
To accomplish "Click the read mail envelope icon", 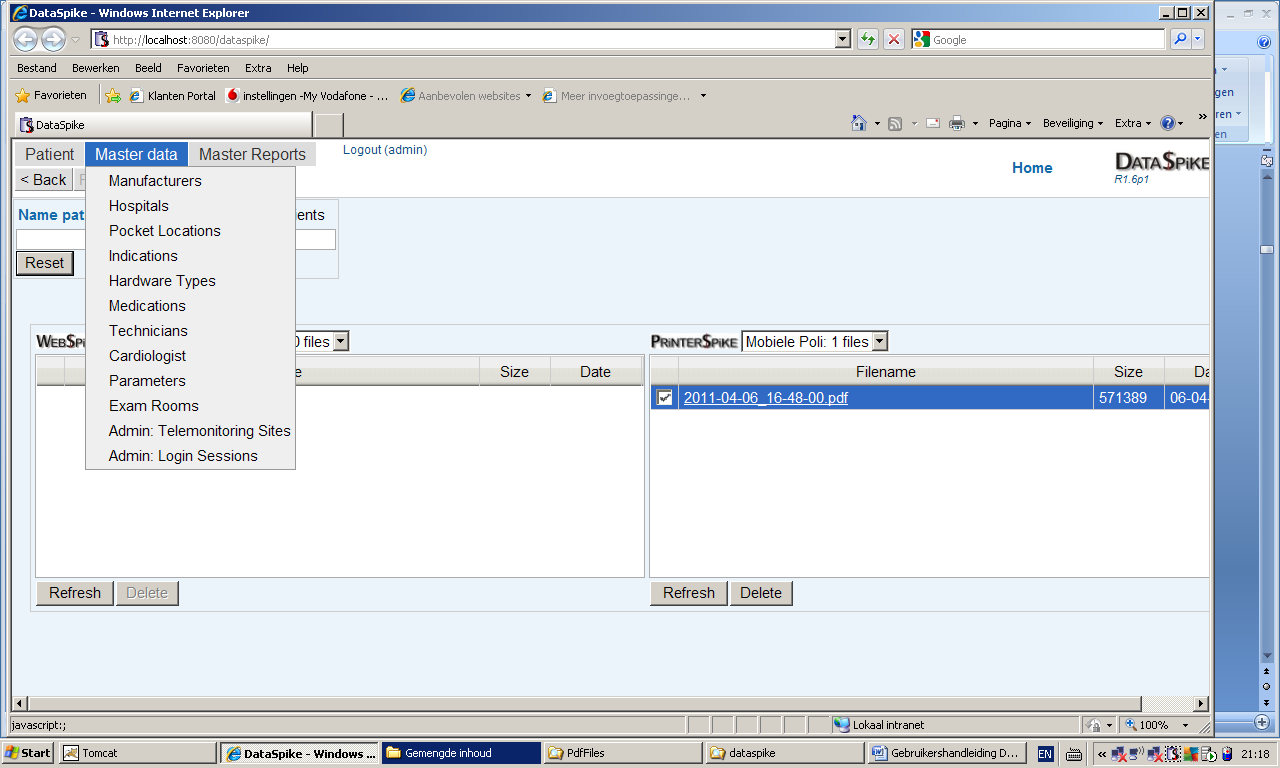I will [x=932, y=123].
